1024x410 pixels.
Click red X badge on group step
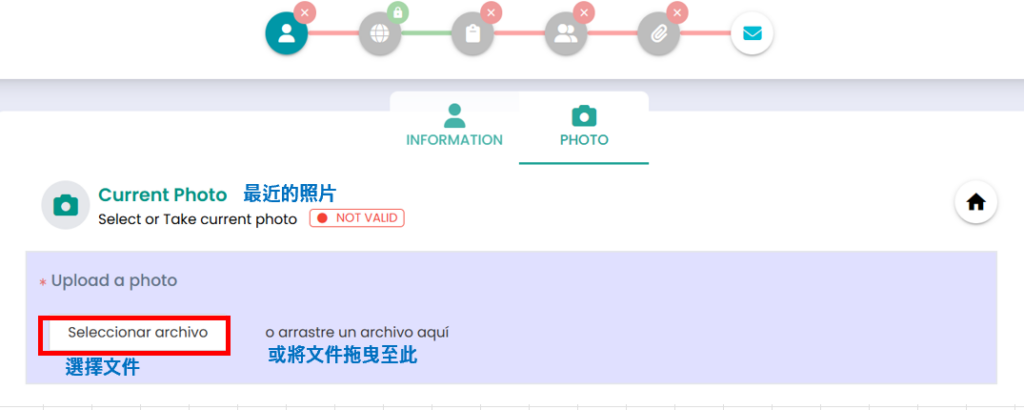click(x=585, y=12)
